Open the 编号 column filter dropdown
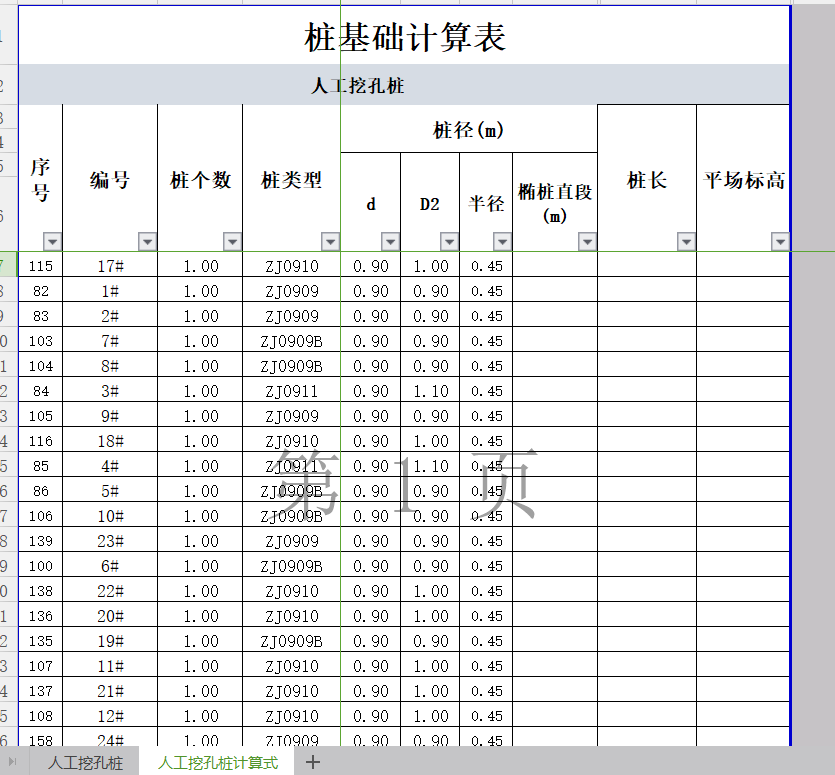 click(147, 241)
